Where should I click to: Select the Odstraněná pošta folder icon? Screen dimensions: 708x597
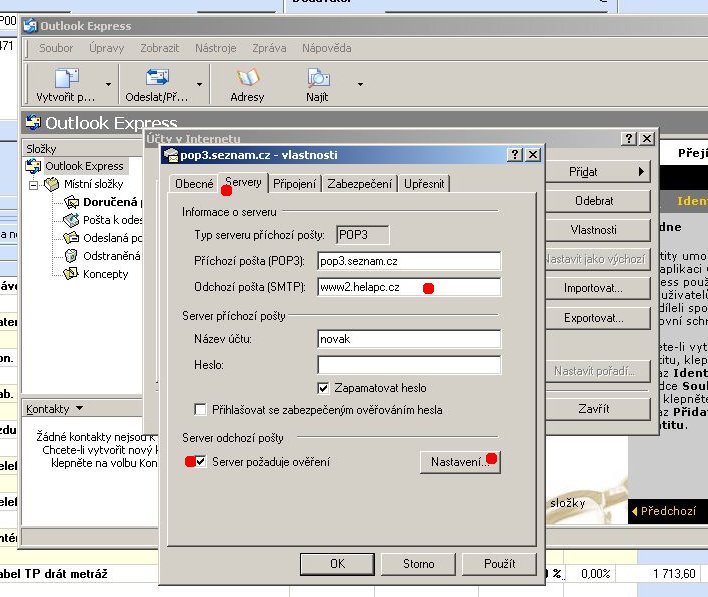pyautogui.click(x=71, y=256)
